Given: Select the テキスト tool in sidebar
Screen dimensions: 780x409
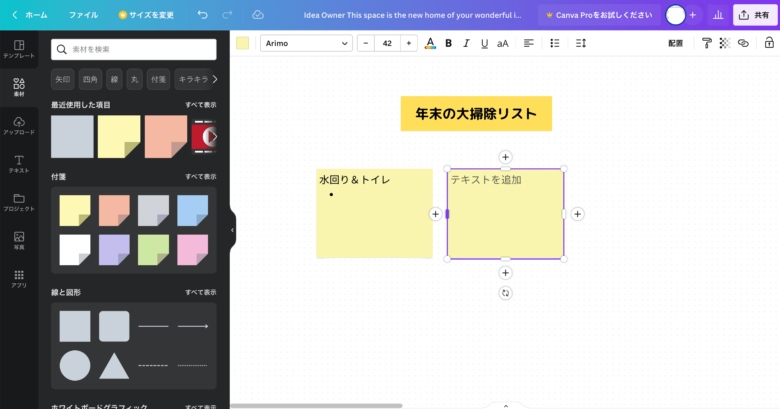Looking at the screenshot, I should tap(19, 163).
